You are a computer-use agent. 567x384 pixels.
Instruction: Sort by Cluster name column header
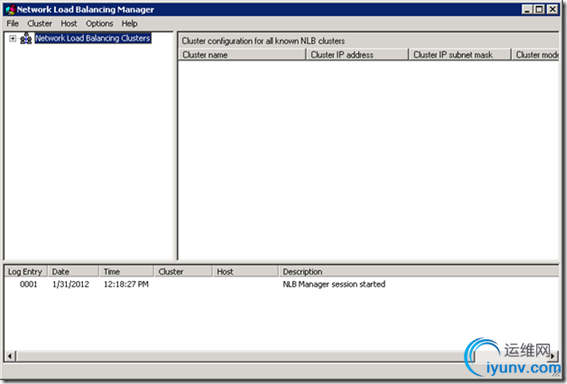coord(242,55)
